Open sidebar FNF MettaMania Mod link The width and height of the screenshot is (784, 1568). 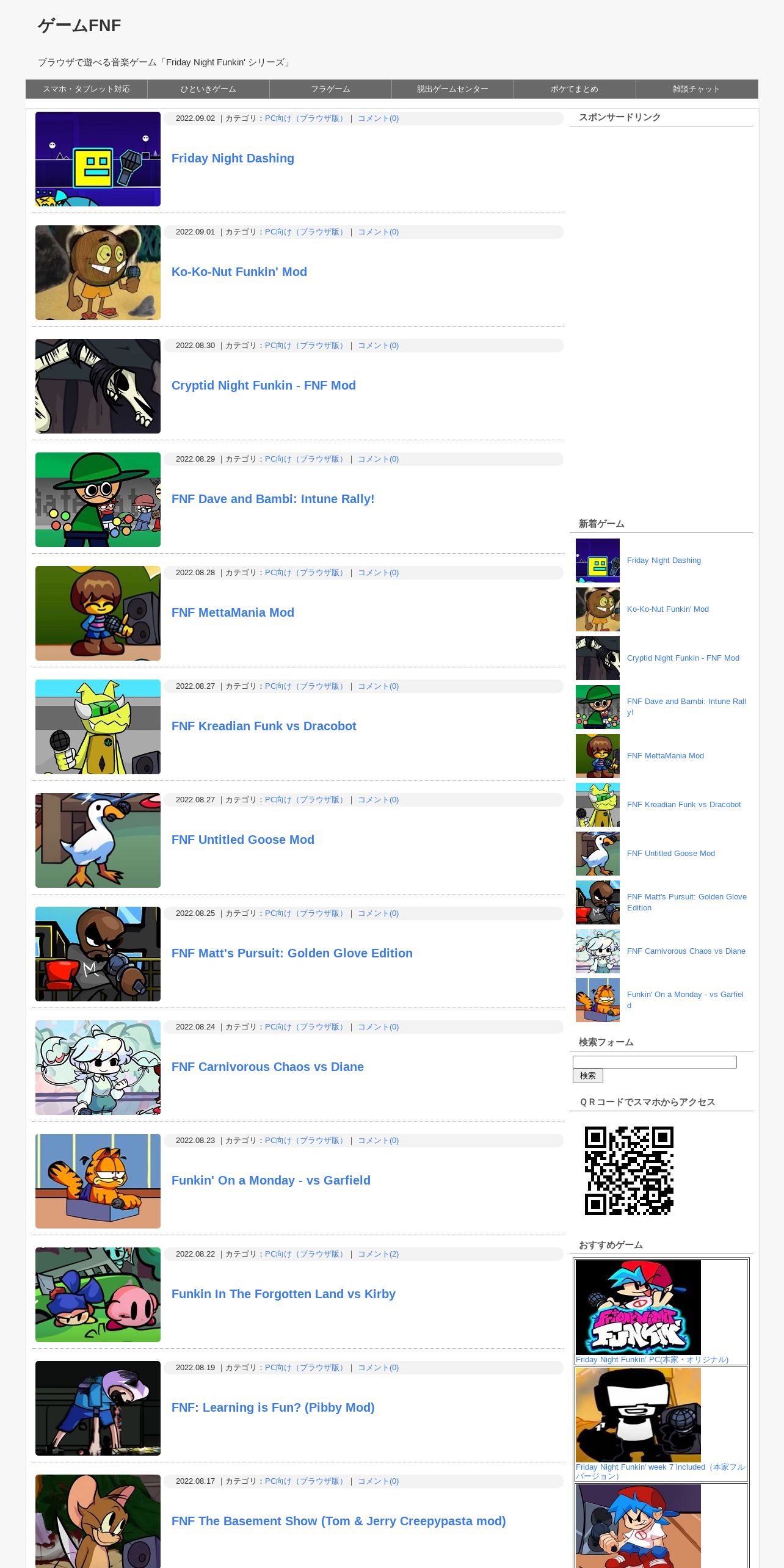tap(666, 756)
